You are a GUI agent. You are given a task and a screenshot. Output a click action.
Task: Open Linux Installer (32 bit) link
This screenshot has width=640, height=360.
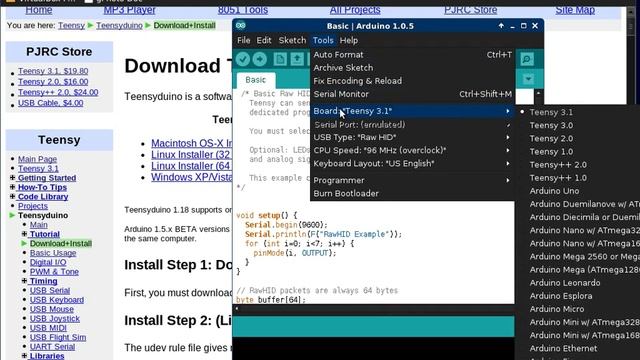tap(191, 155)
